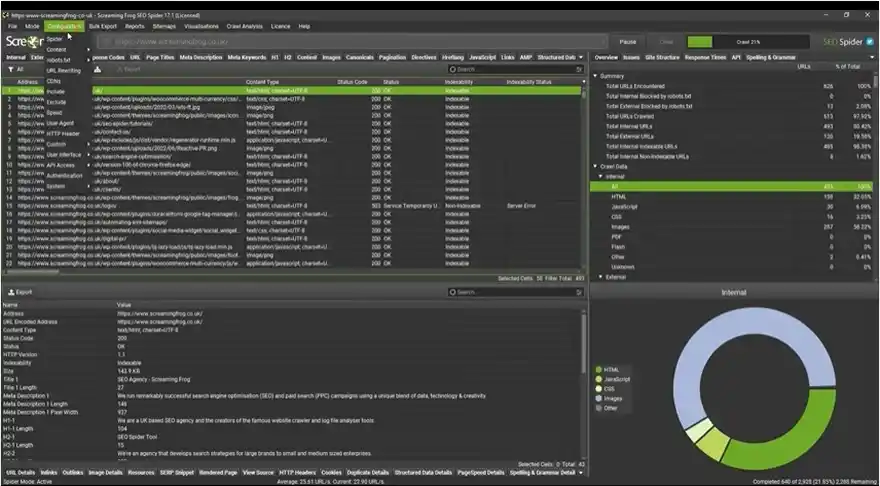Open the Bulk Export menu
The height and width of the screenshot is (486, 880).
[103, 26]
